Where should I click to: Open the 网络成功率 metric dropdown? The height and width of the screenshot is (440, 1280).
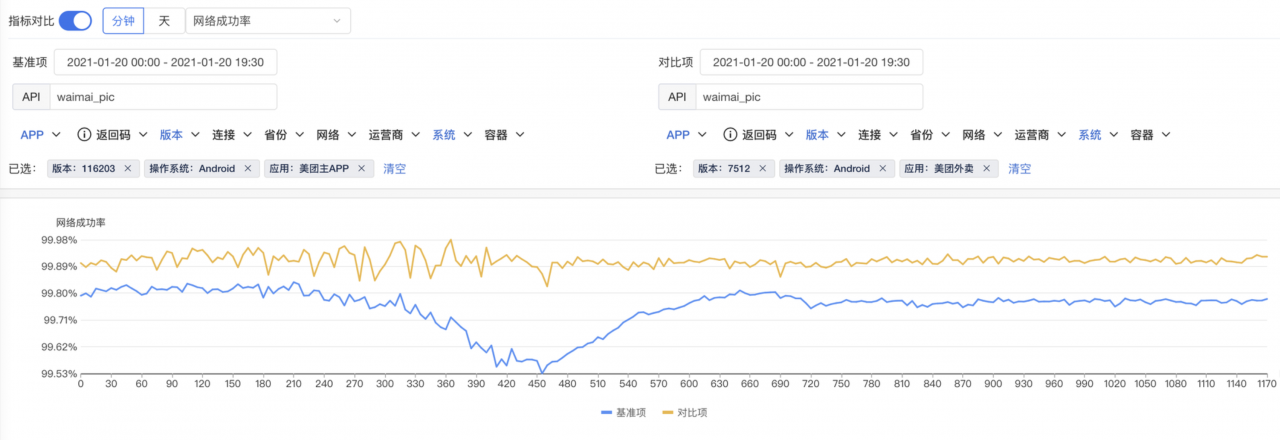point(267,21)
